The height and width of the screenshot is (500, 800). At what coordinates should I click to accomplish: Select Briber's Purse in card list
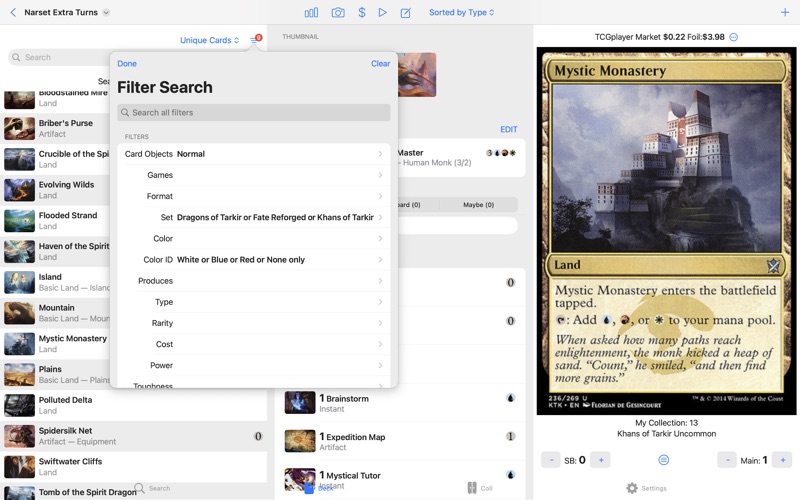pos(55,129)
